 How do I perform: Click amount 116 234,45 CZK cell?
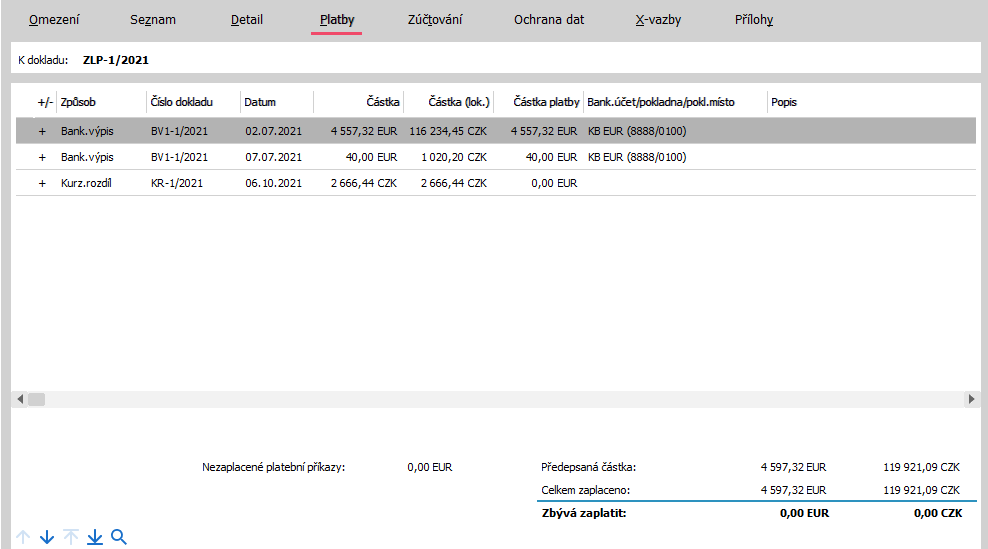click(448, 131)
